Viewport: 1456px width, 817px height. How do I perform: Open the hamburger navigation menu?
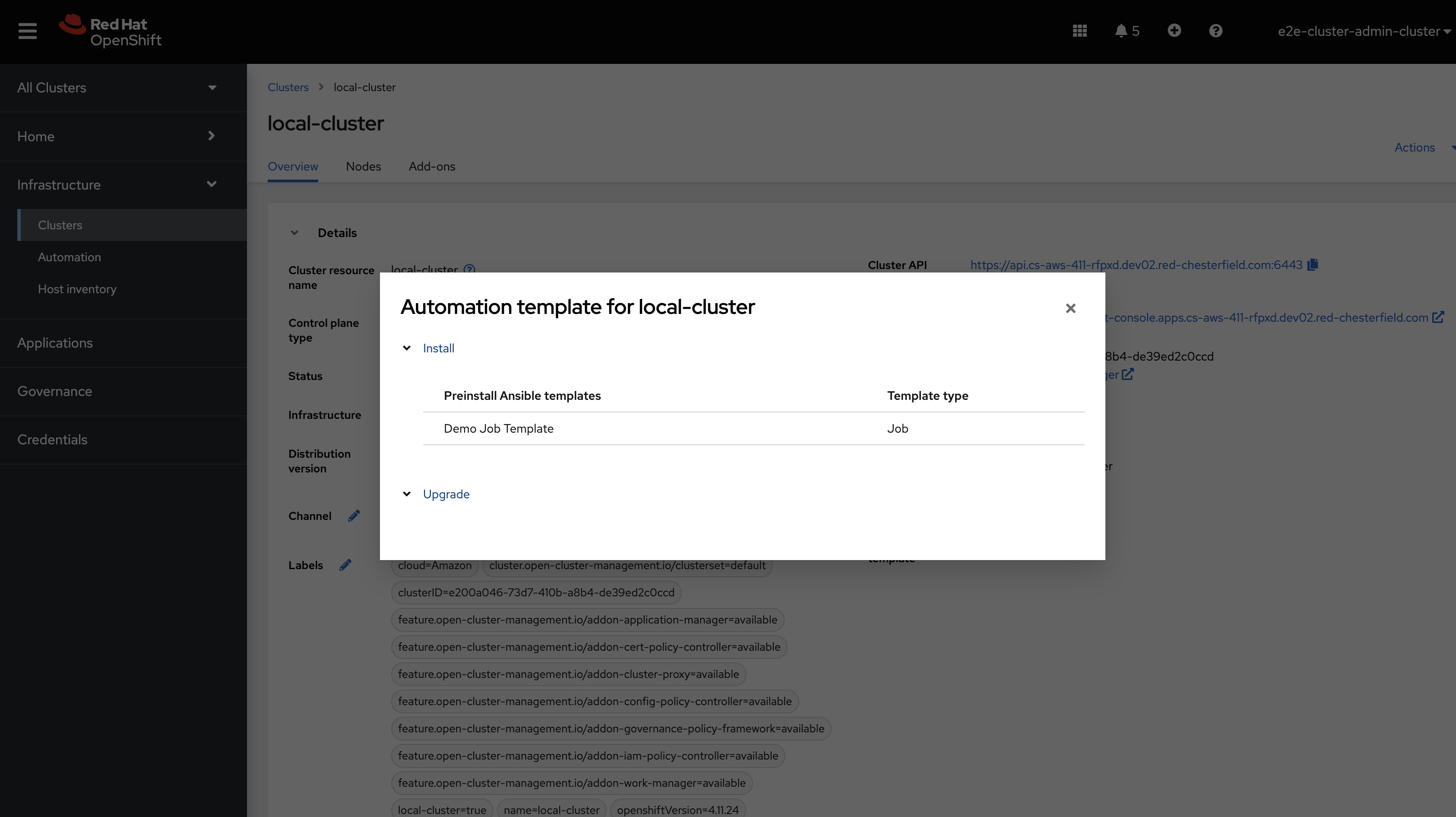click(x=27, y=31)
